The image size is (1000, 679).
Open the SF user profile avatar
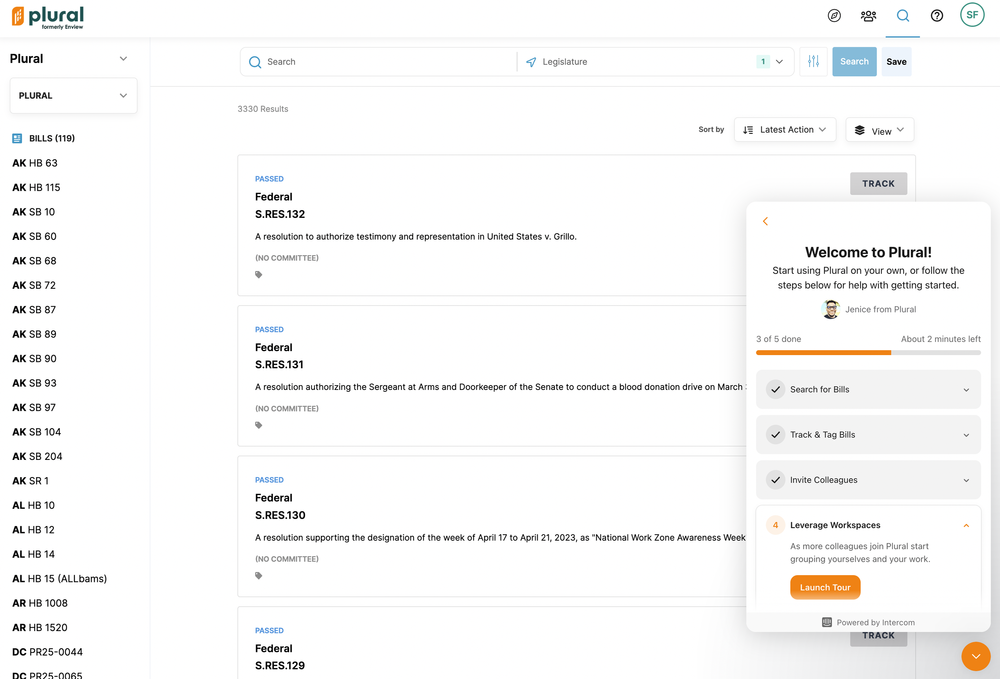pos(972,15)
